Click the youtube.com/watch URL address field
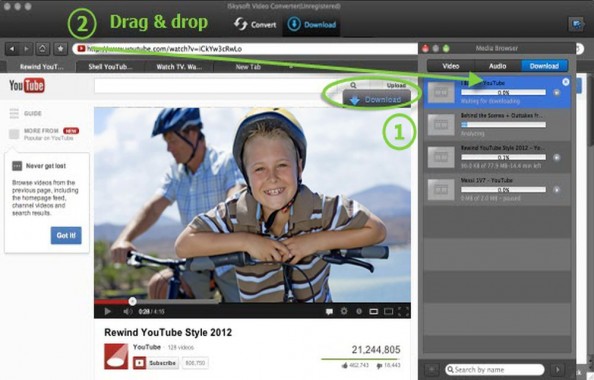594x380 pixels. (246, 49)
